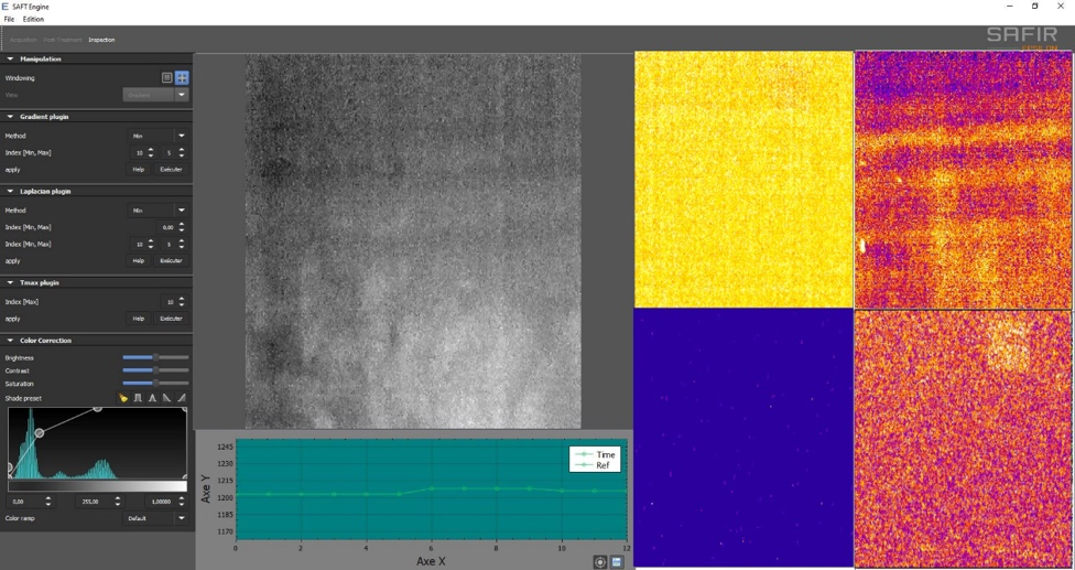Apply the ascending ramp shade preset
This screenshot has width=1075, height=570.
(181, 398)
